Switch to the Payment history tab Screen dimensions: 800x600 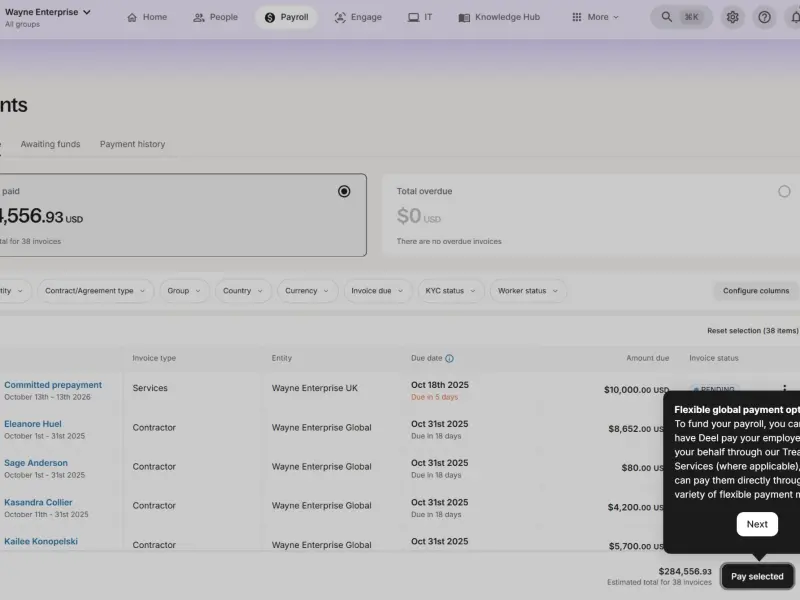click(x=133, y=144)
